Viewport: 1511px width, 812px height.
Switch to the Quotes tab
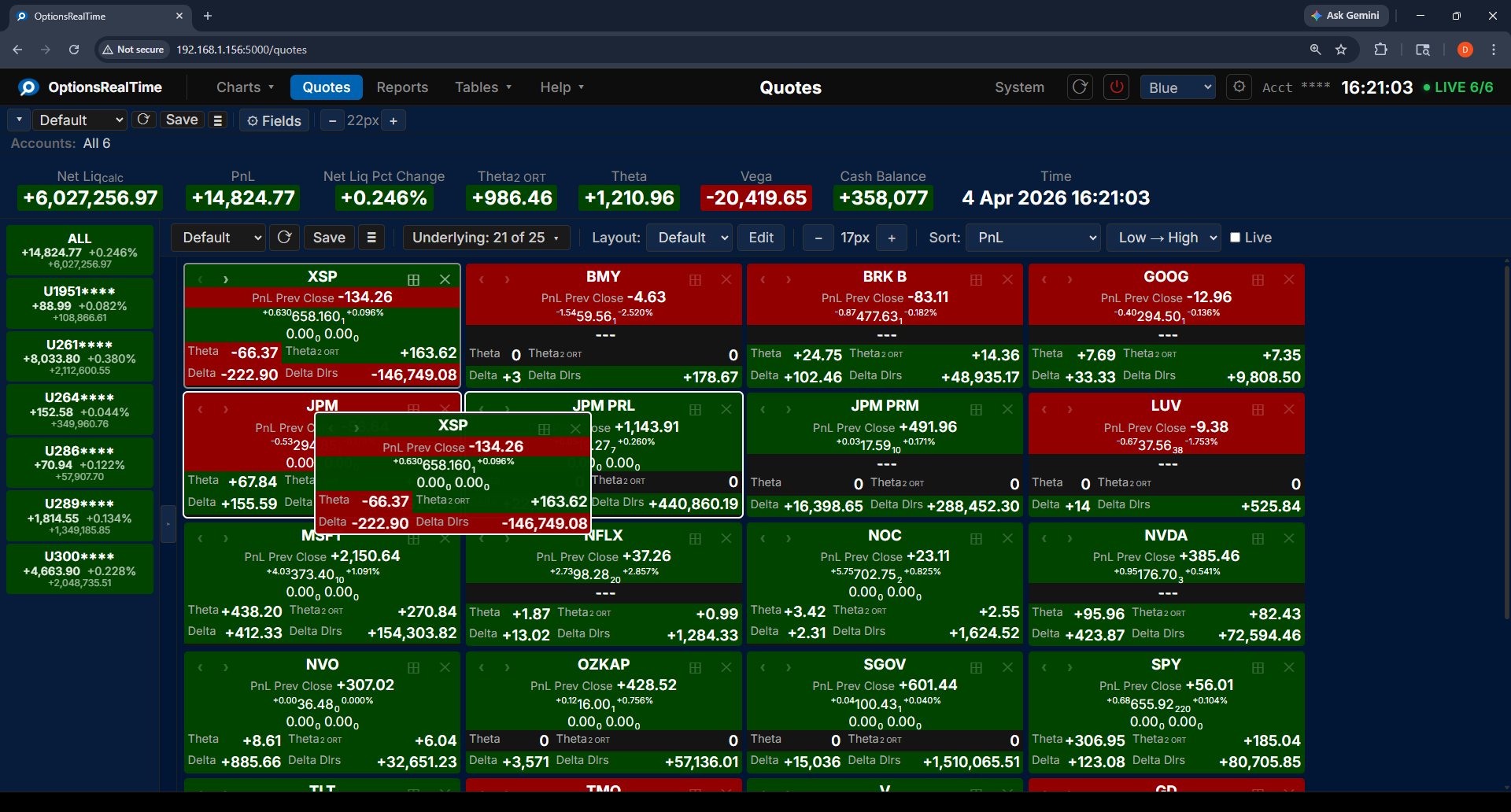click(x=327, y=87)
